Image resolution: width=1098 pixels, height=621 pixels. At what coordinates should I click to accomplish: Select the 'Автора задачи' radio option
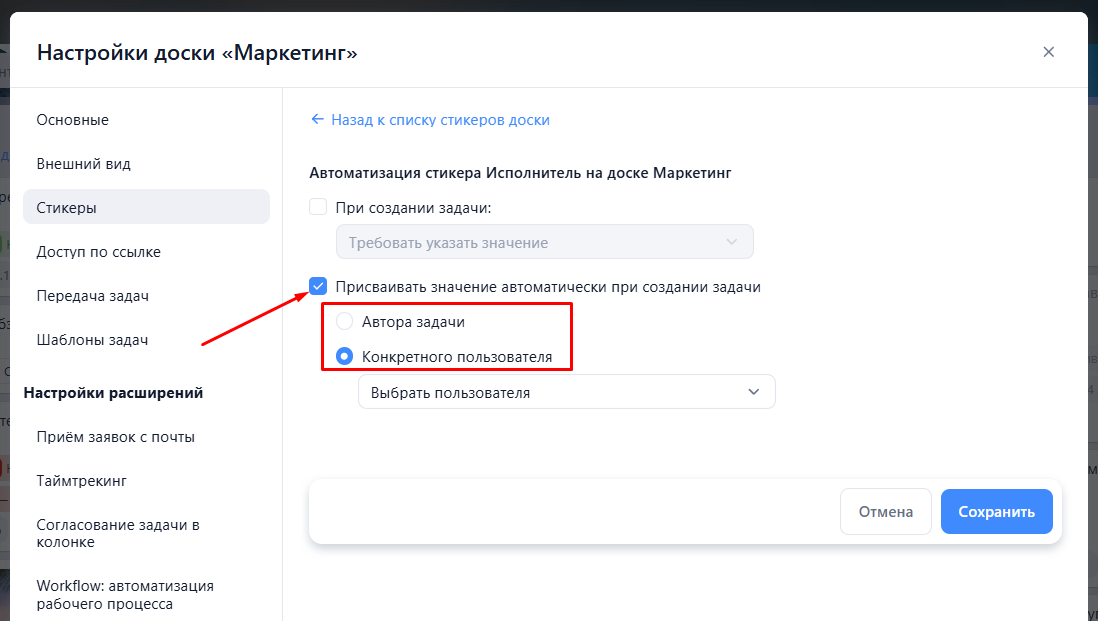345,321
